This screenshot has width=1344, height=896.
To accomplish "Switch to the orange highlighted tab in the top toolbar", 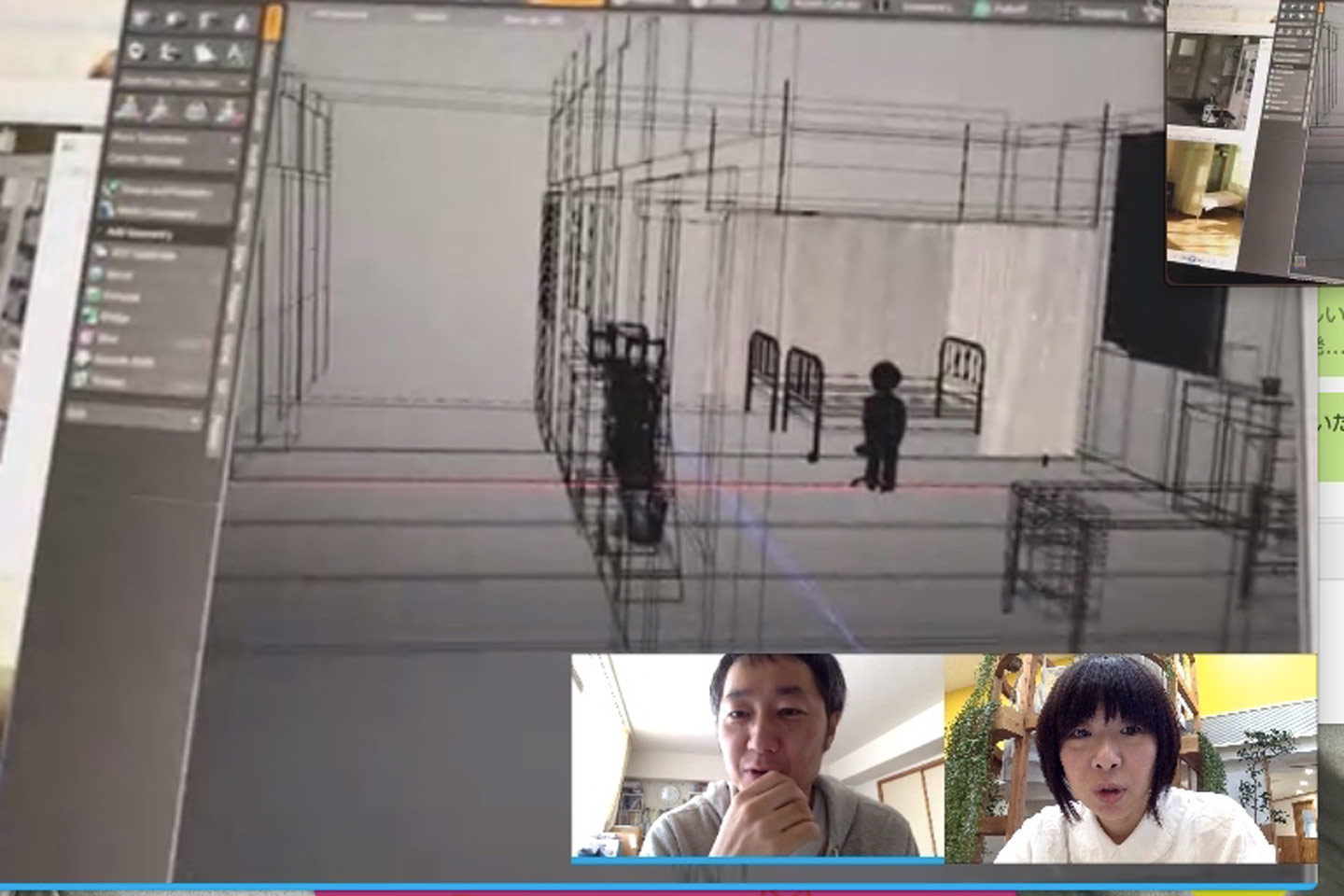I will [567, 4].
